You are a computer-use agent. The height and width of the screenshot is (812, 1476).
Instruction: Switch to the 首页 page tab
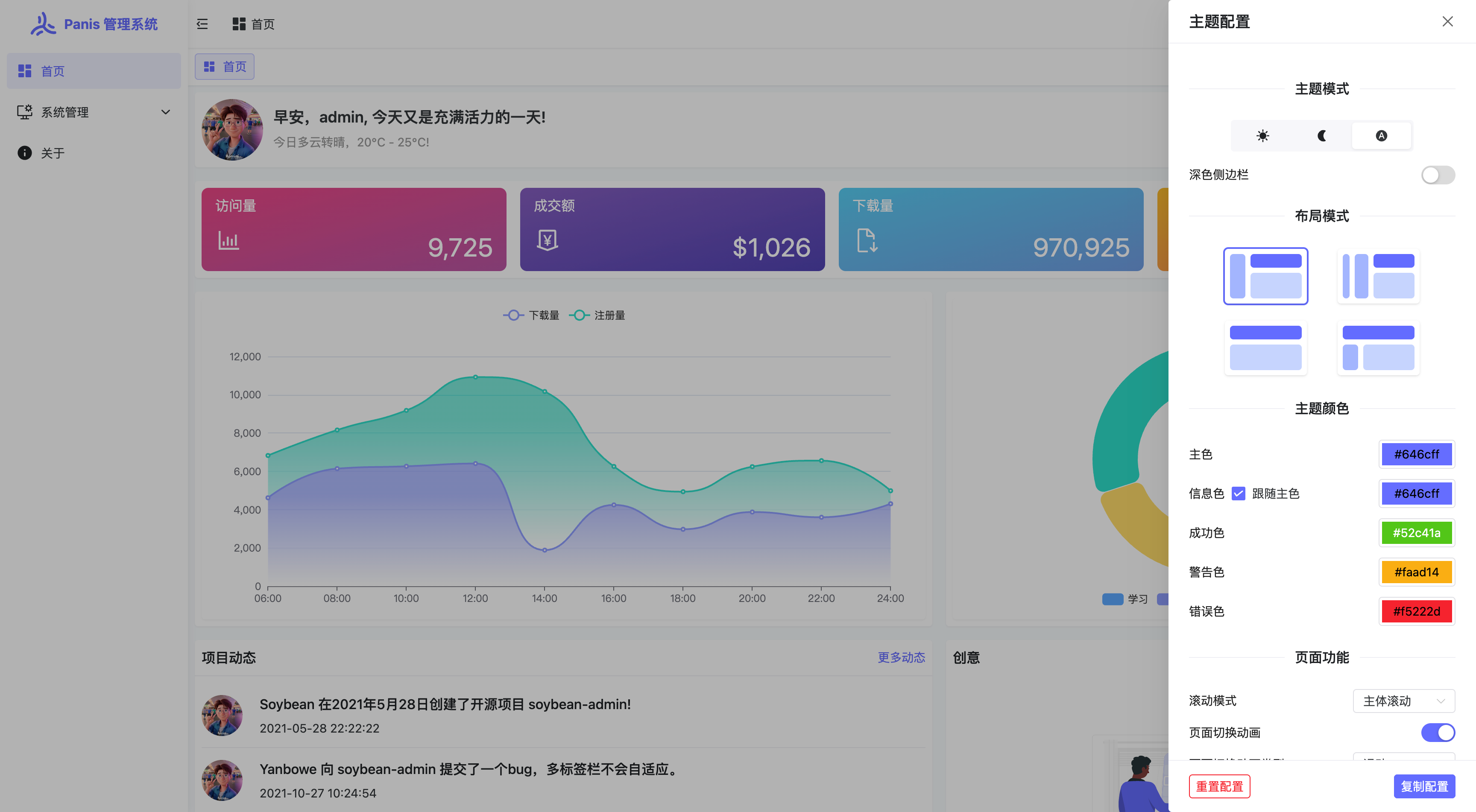click(225, 67)
